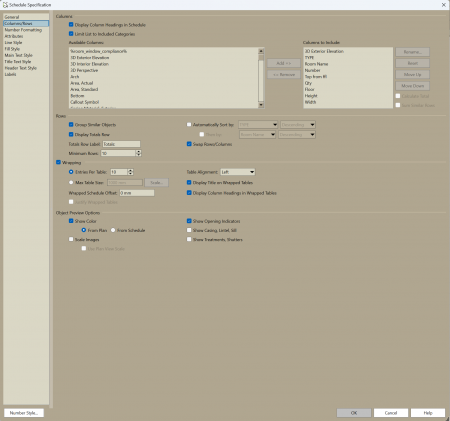Click the Number Style... button

tap(24, 413)
